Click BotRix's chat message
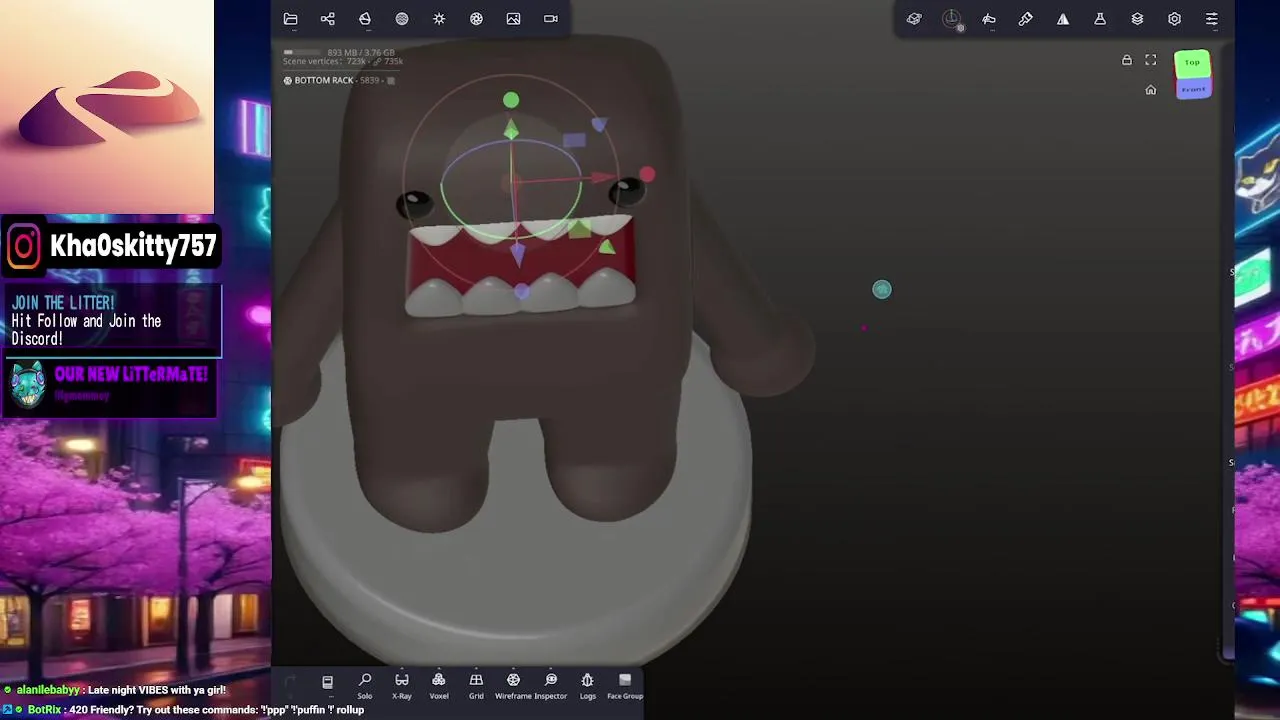Screen dimensions: 1280x720 (183, 710)
